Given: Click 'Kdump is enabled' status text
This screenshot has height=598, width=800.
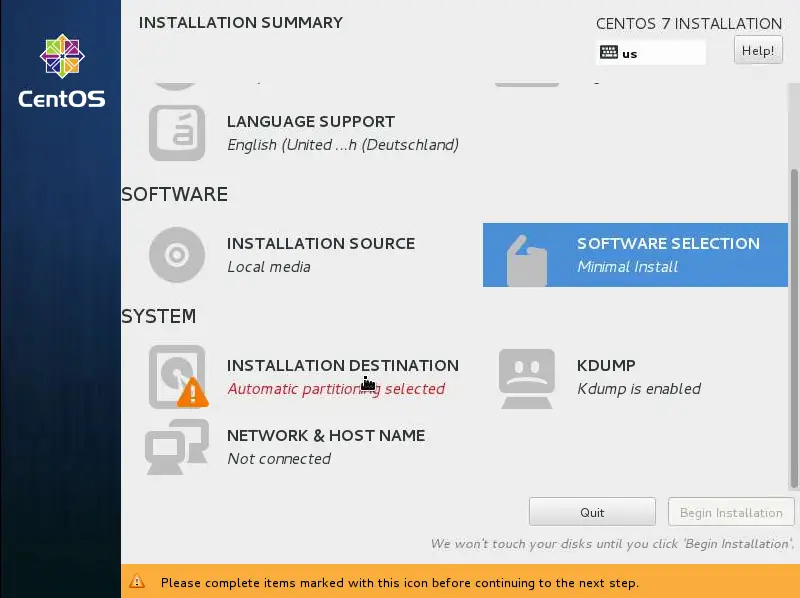Looking at the screenshot, I should [x=639, y=389].
